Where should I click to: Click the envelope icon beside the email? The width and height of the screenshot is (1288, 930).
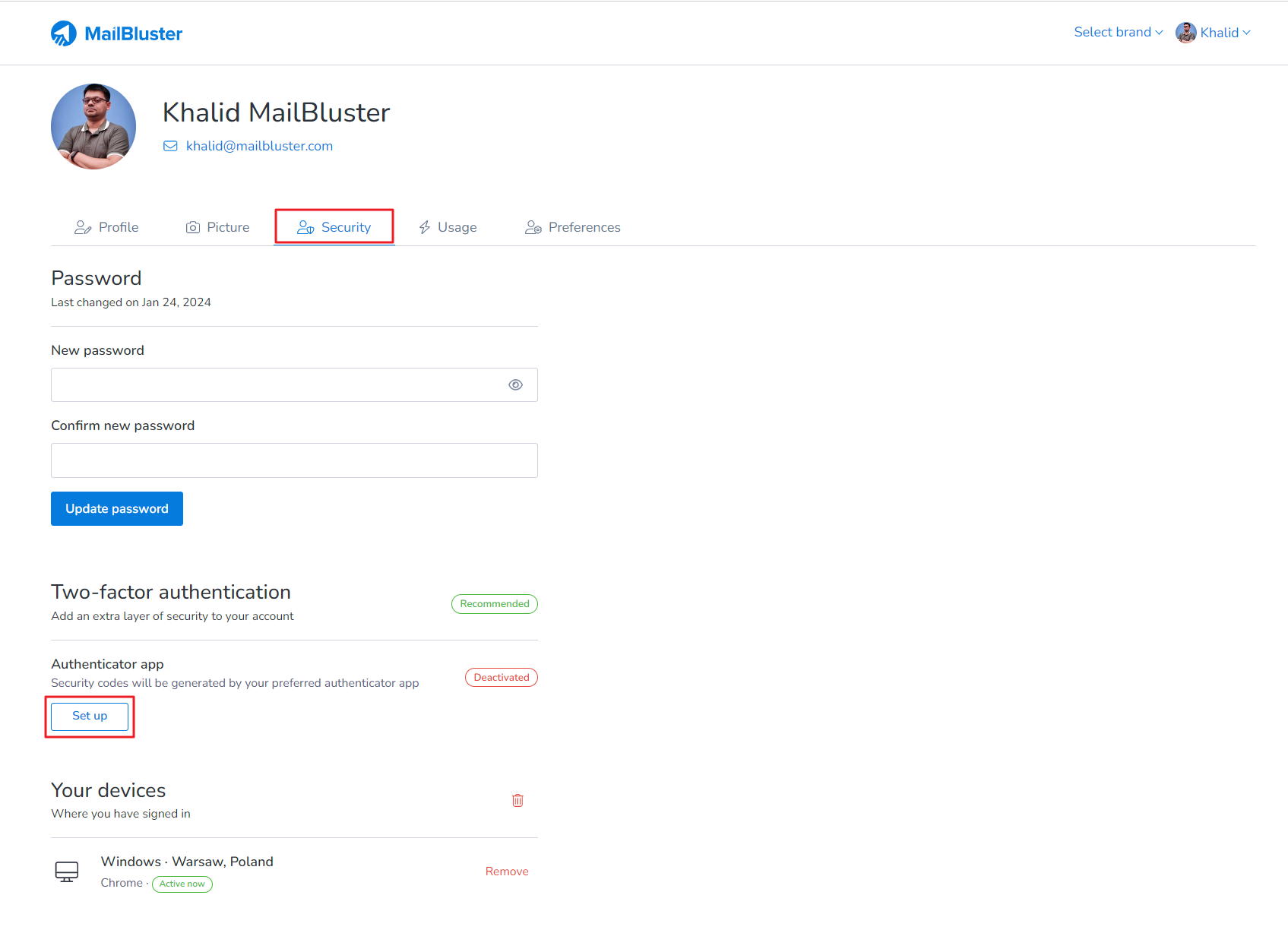[170, 145]
